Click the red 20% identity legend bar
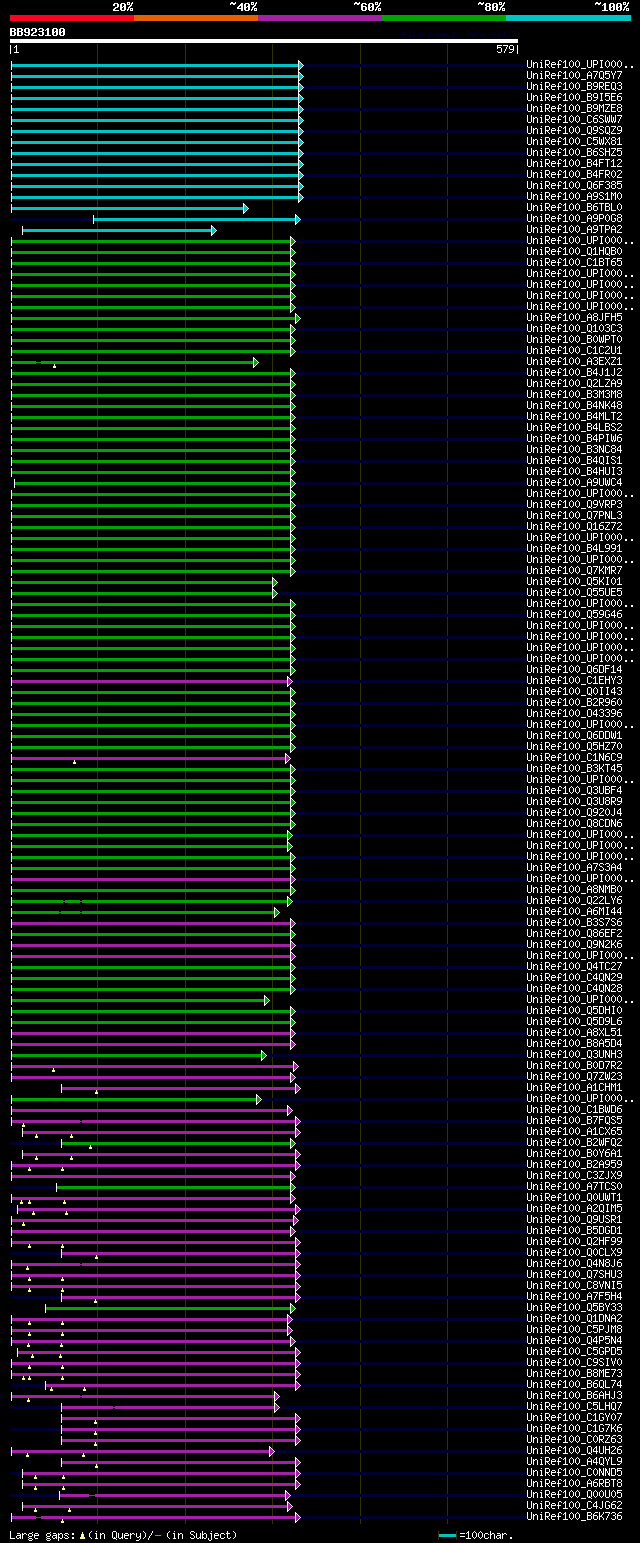Viewport: 640px width, 1543px height. pos(71,17)
